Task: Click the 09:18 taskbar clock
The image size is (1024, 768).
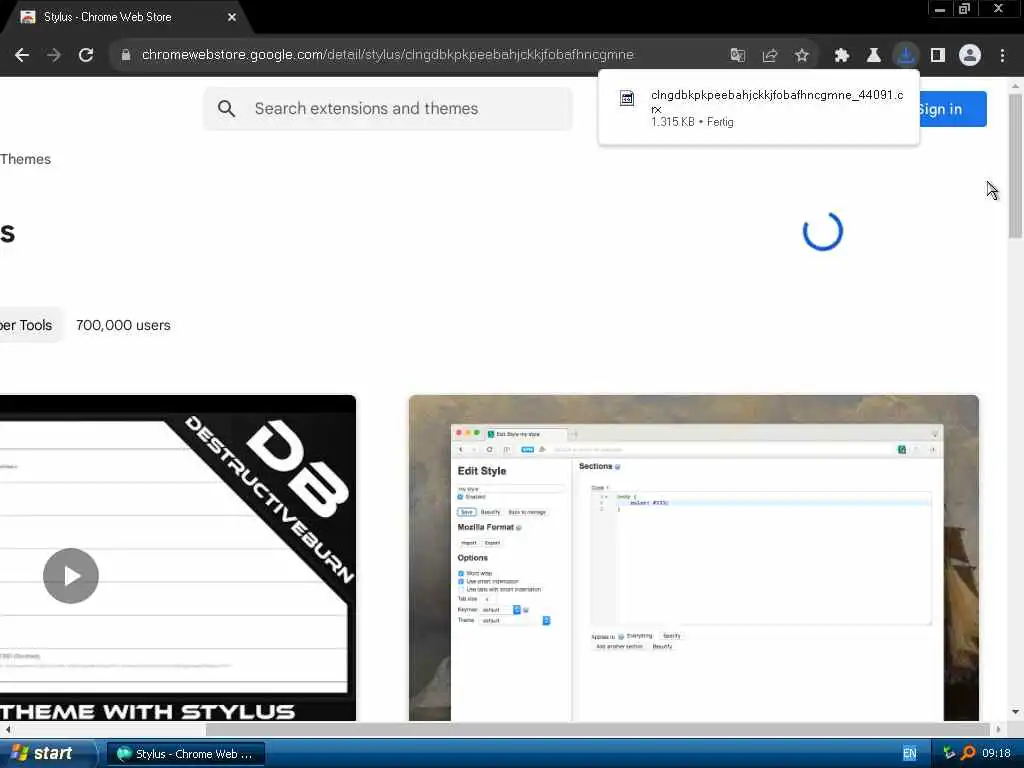Action: pyautogui.click(x=996, y=754)
